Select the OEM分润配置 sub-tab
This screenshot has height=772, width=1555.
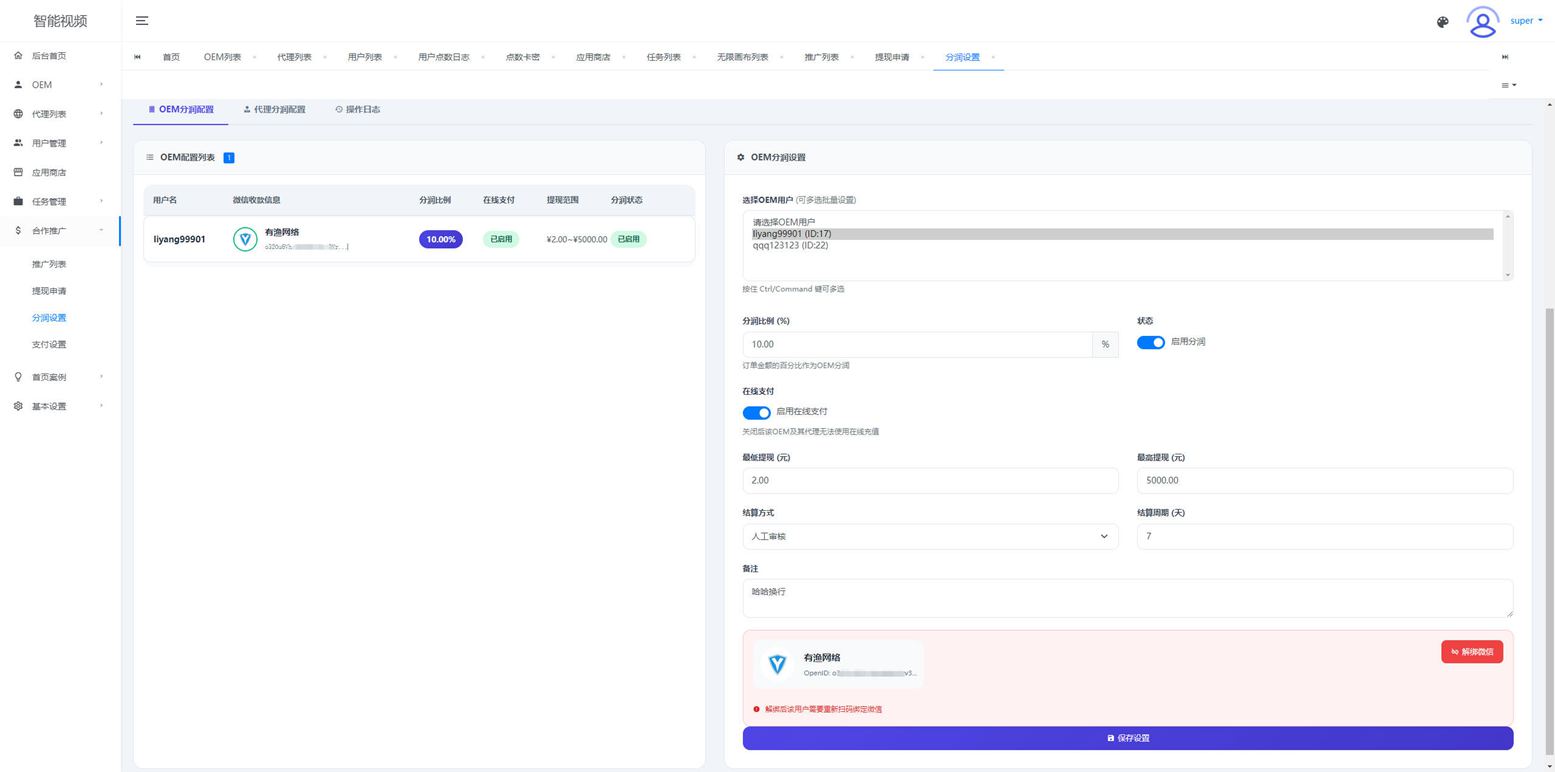pyautogui.click(x=181, y=109)
